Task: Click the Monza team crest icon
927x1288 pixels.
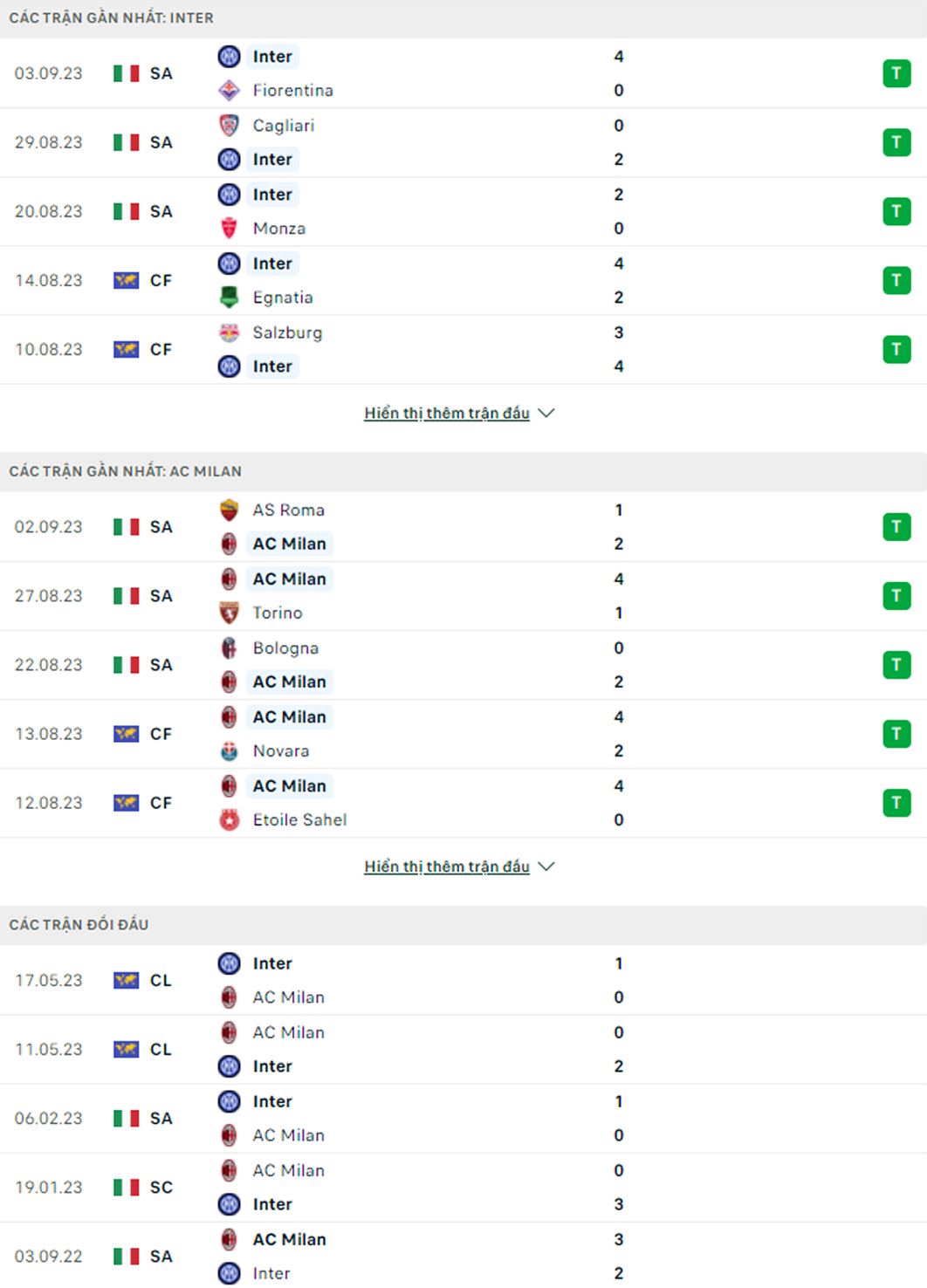Action: [229, 229]
